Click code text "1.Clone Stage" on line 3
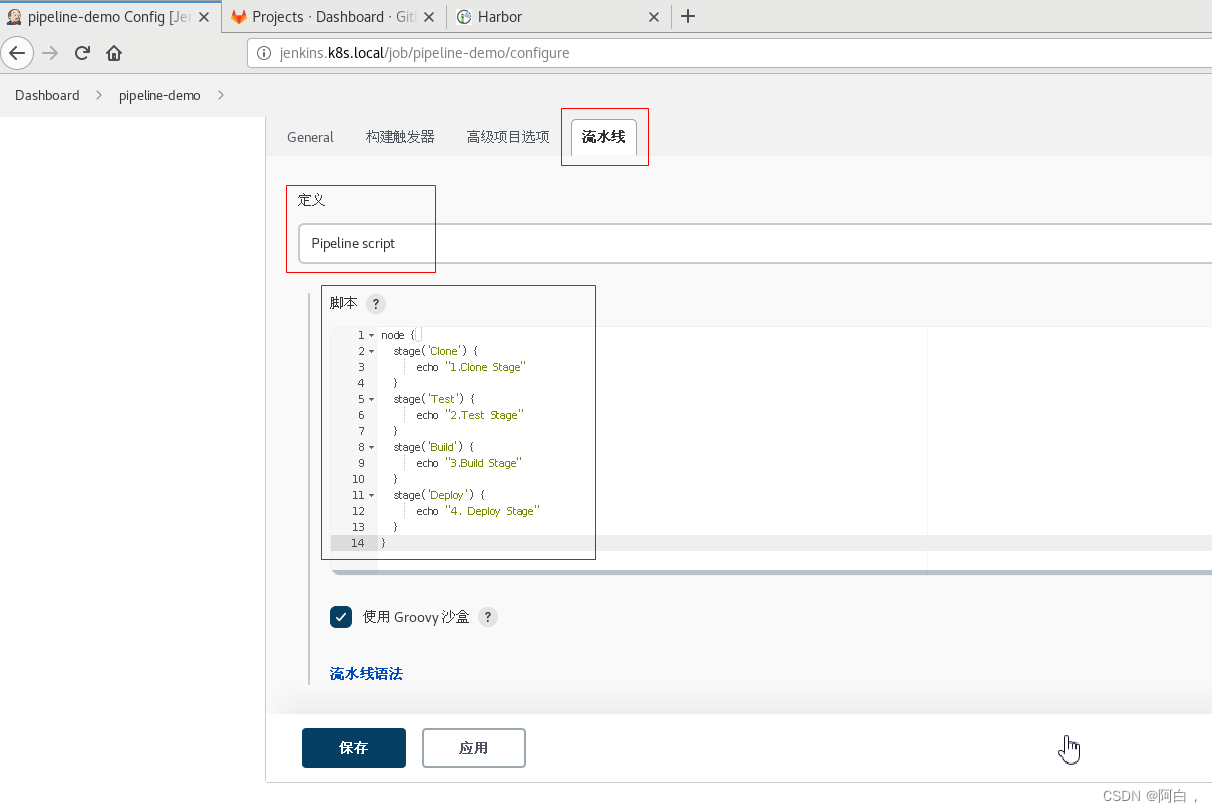The height and width of the screenshot is (812, 1212). pyautogui.click(x=485, y=368)
